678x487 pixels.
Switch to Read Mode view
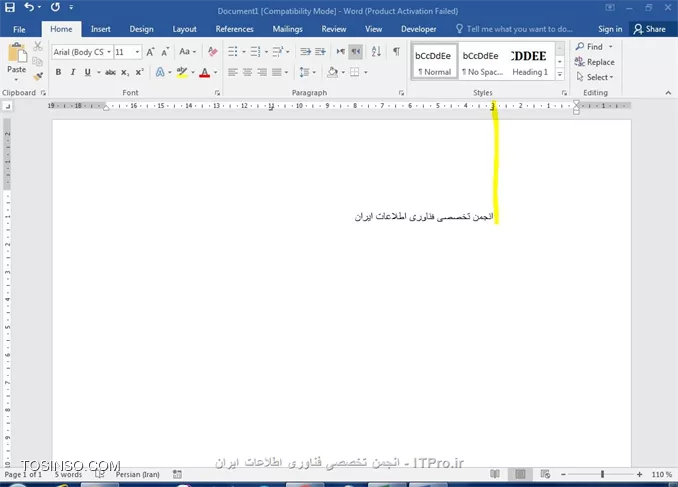[495, 474]
